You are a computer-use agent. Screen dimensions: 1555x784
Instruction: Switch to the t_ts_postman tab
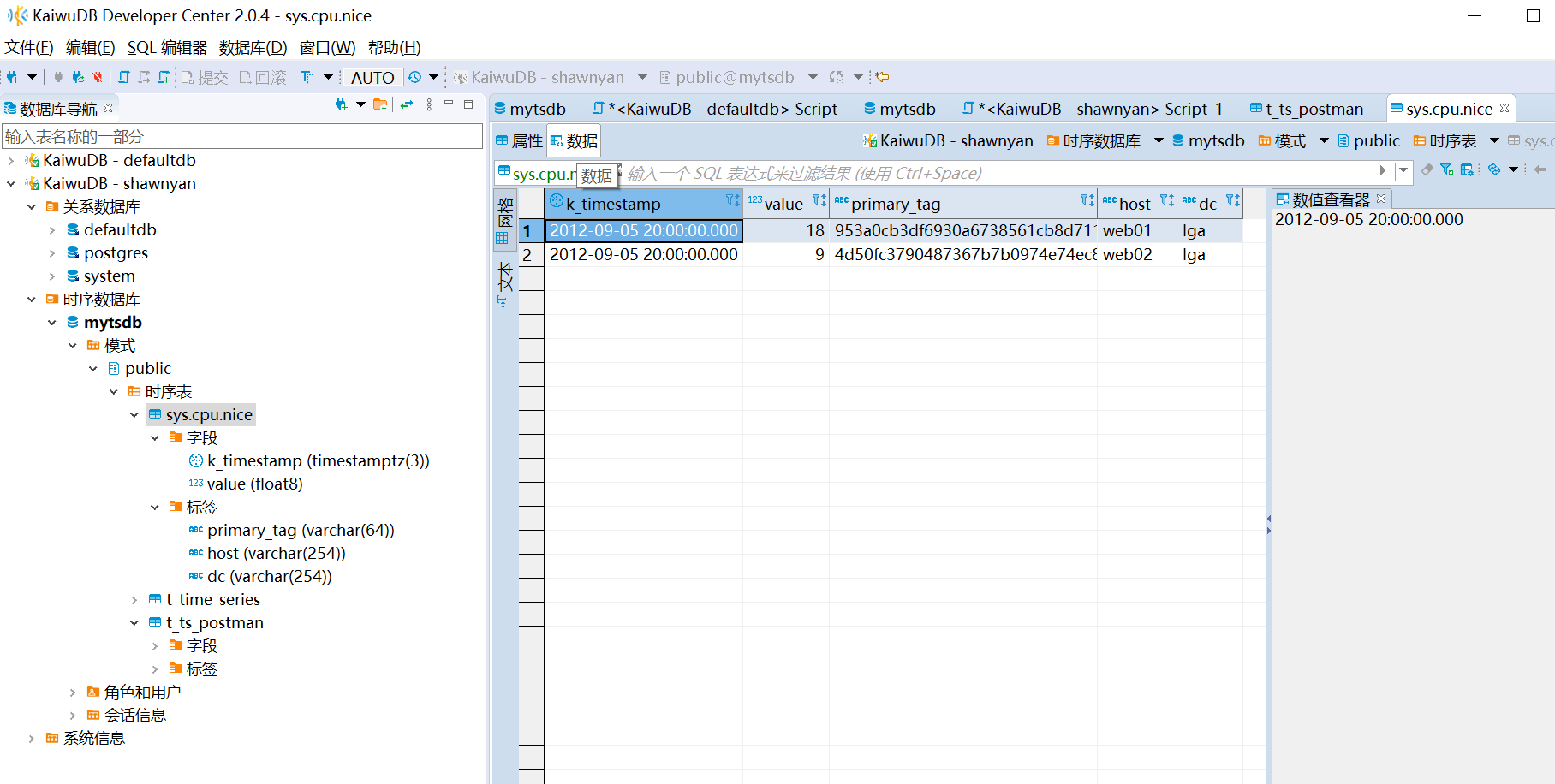click(1307, 109)
